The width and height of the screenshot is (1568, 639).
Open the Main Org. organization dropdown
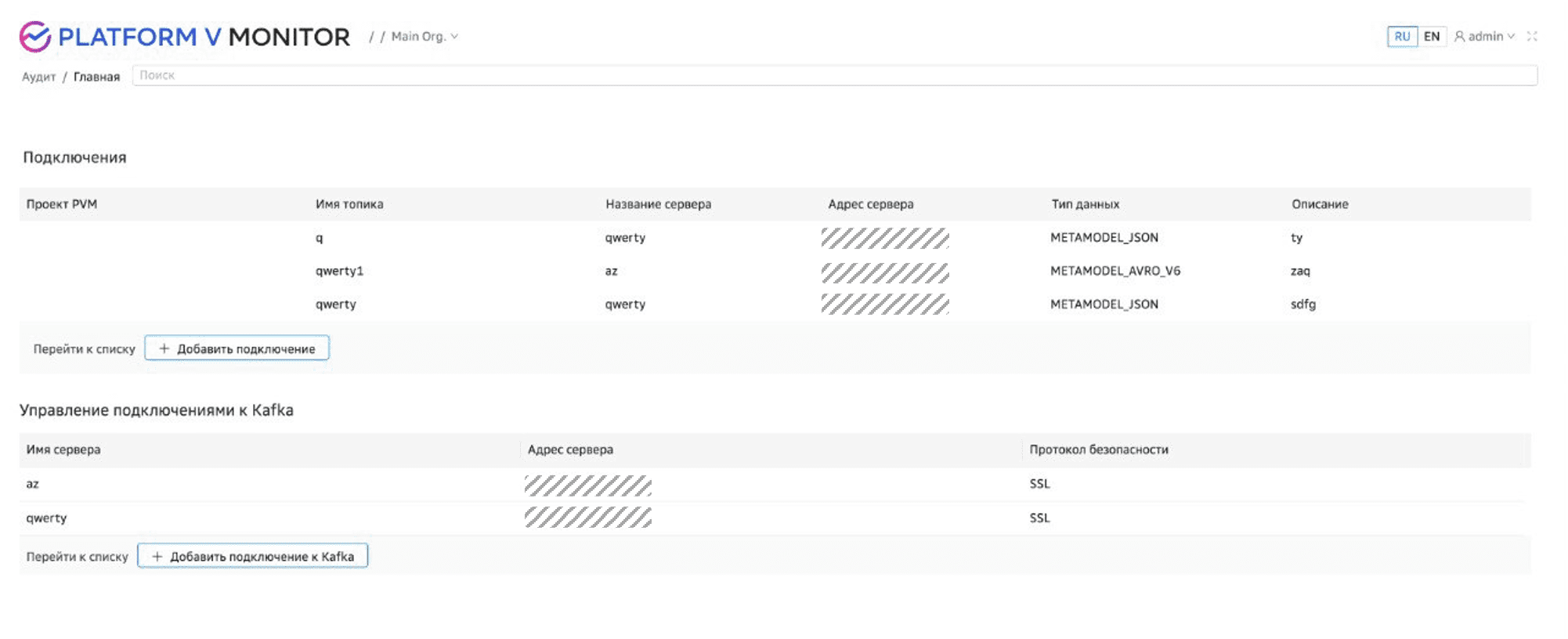[x=425, y=37]
